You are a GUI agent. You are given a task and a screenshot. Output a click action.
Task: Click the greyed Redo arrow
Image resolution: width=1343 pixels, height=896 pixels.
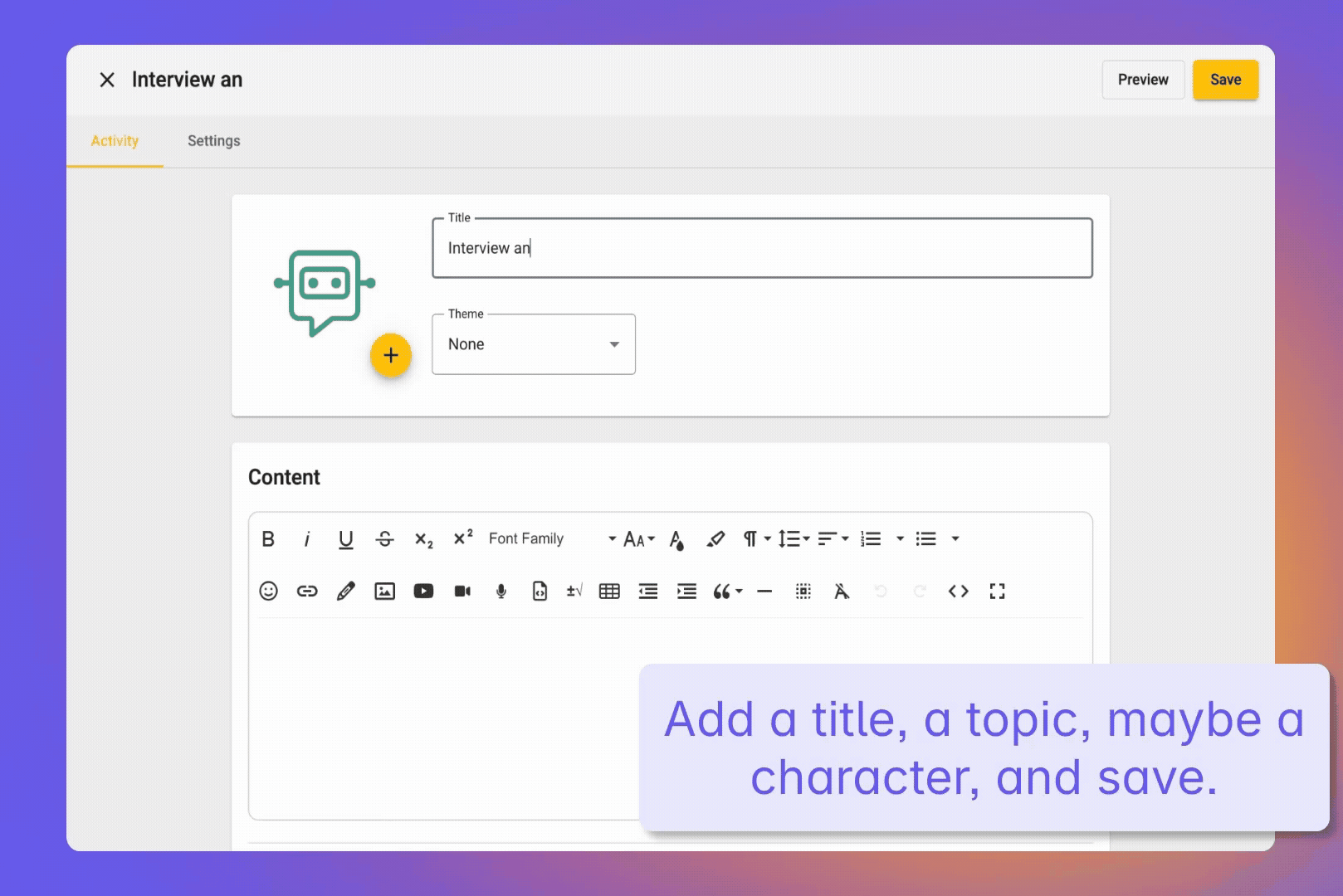tap(920, 592)
